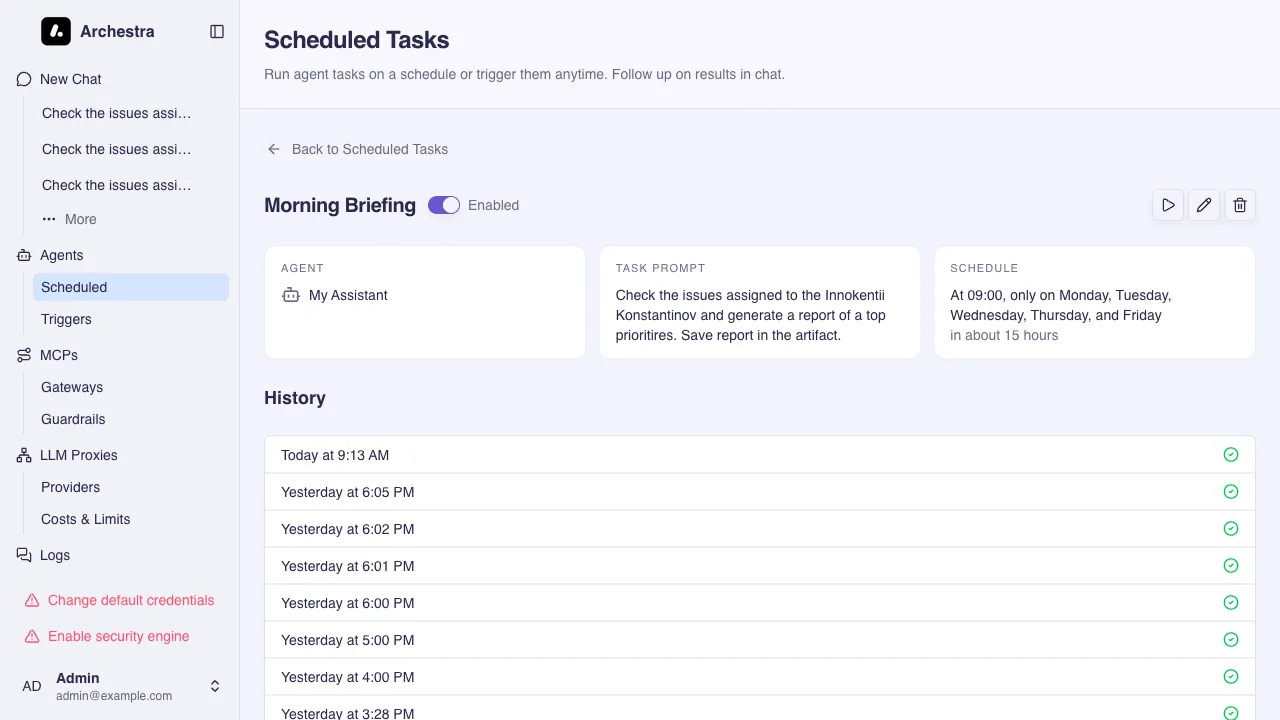Viewport: 1280px width, 720px height.
Task: Click Change default credentials warning link
Action: point(130,600)
